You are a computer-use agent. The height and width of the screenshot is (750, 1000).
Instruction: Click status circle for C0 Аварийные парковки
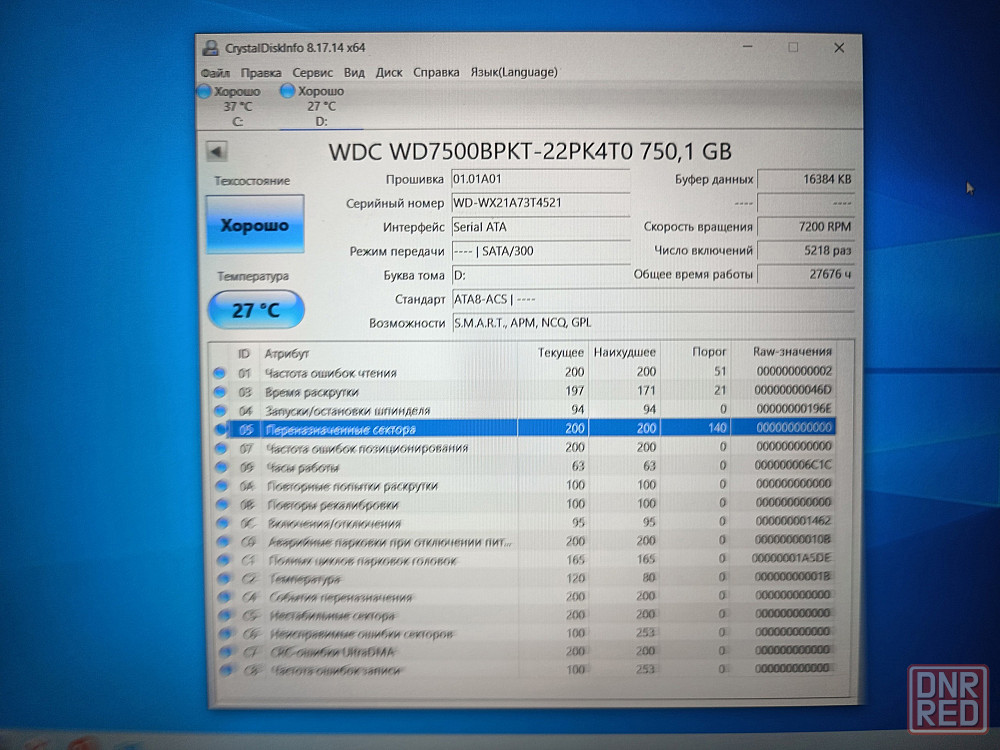point(223,541)
